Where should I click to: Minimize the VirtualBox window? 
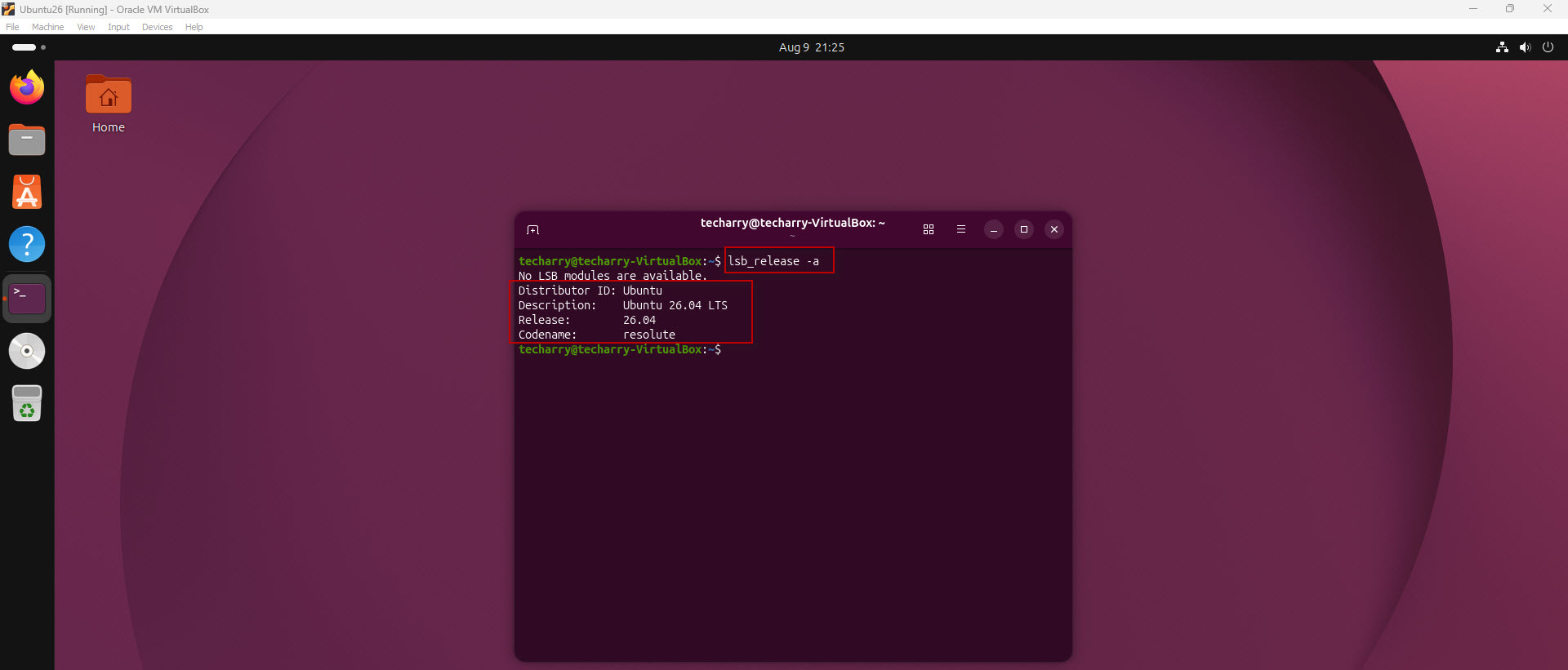1473,9
